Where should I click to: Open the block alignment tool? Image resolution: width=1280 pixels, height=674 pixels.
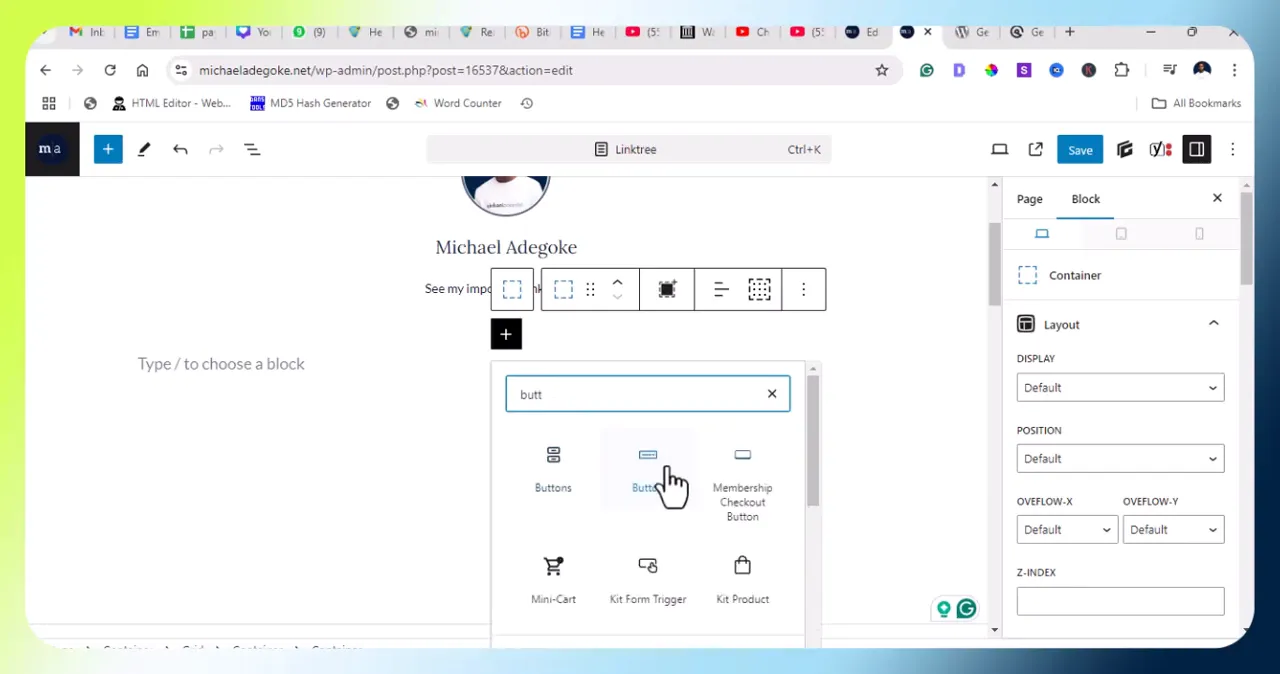coord(721,290)
